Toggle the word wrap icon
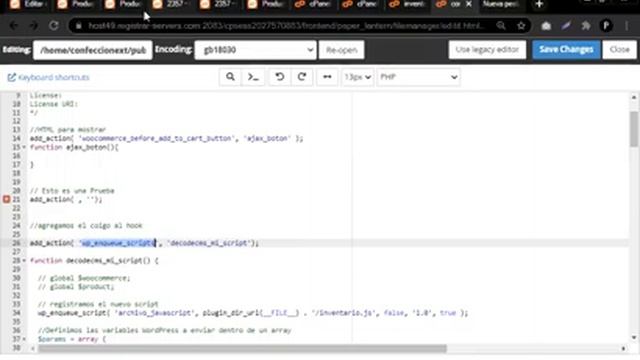Image resolution: width=640 pixels, height=360 pixels. (x=327, y=77)
